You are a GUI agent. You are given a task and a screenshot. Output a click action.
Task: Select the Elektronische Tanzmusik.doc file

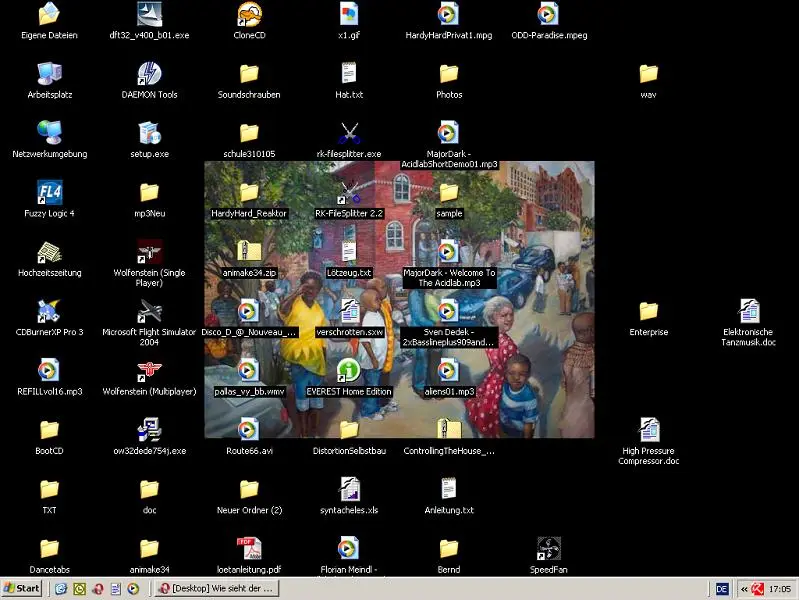coord(749,311)
